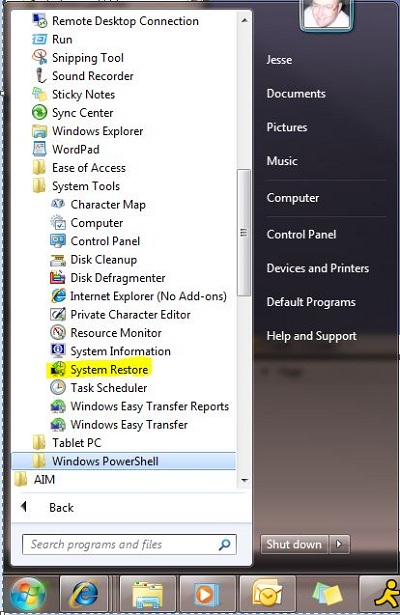This screenshot has height=615, width=400.
Task: Open Devices and Printers
Action: (318, 268)
